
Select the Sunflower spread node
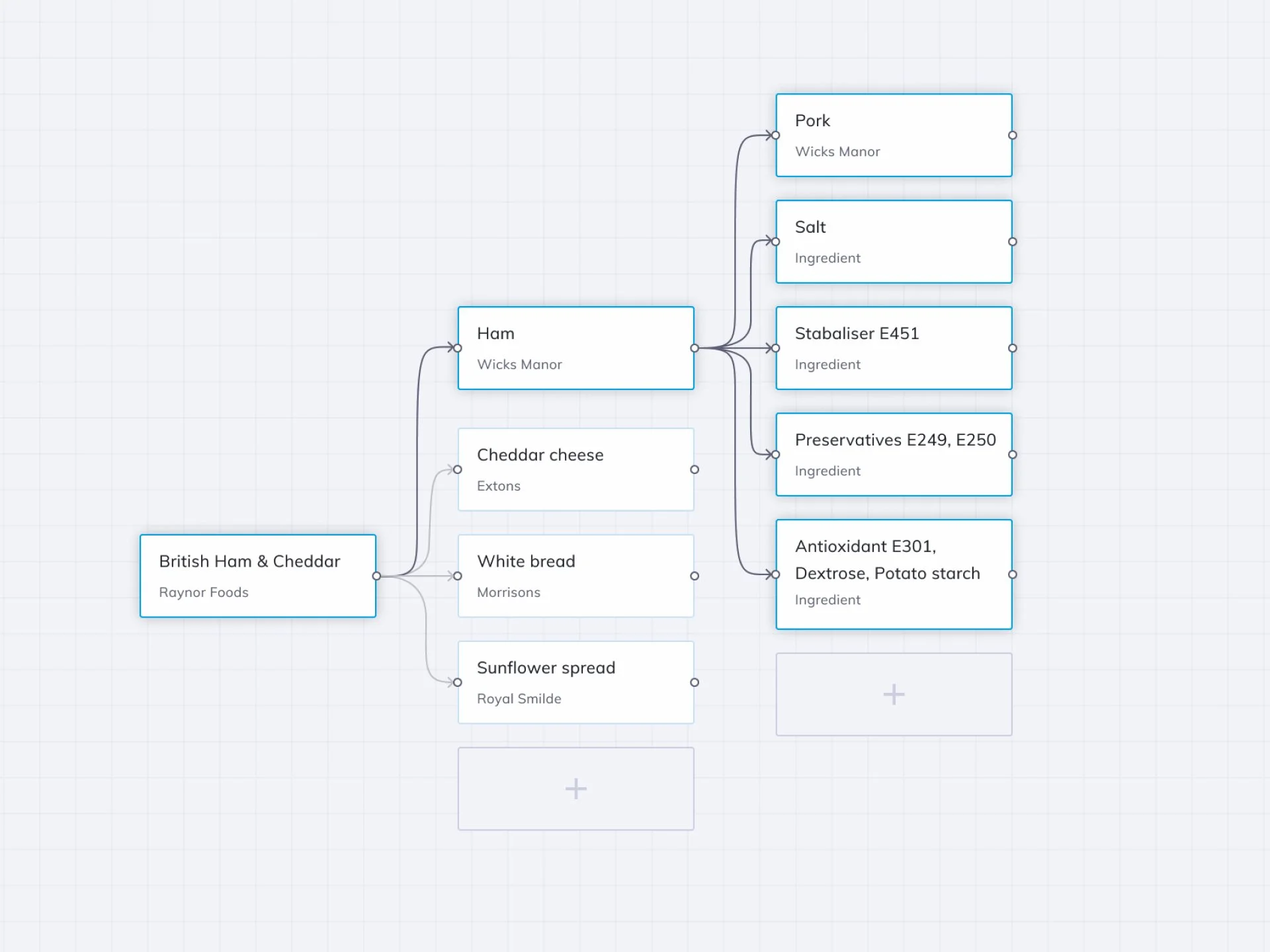click(x=575, y=682)
